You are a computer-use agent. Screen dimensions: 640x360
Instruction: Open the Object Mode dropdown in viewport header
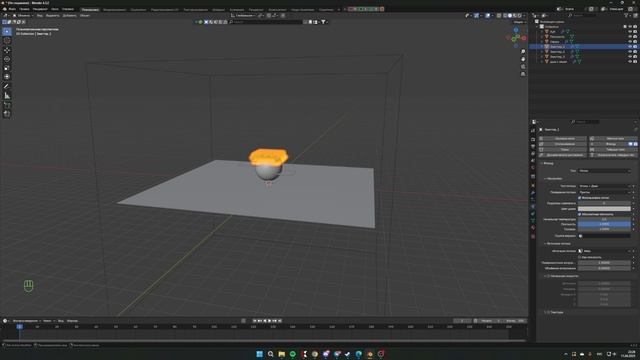click(23, 16)
